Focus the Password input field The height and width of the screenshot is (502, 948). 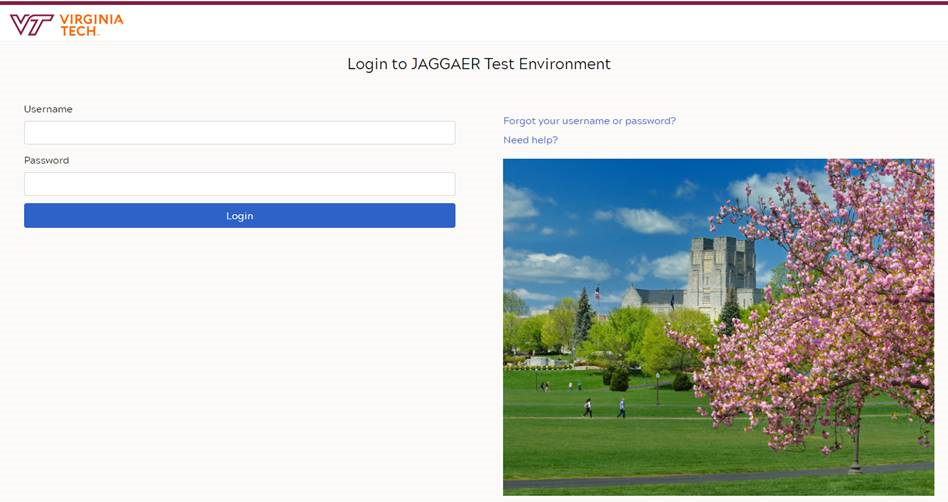(x=239, y=184)
